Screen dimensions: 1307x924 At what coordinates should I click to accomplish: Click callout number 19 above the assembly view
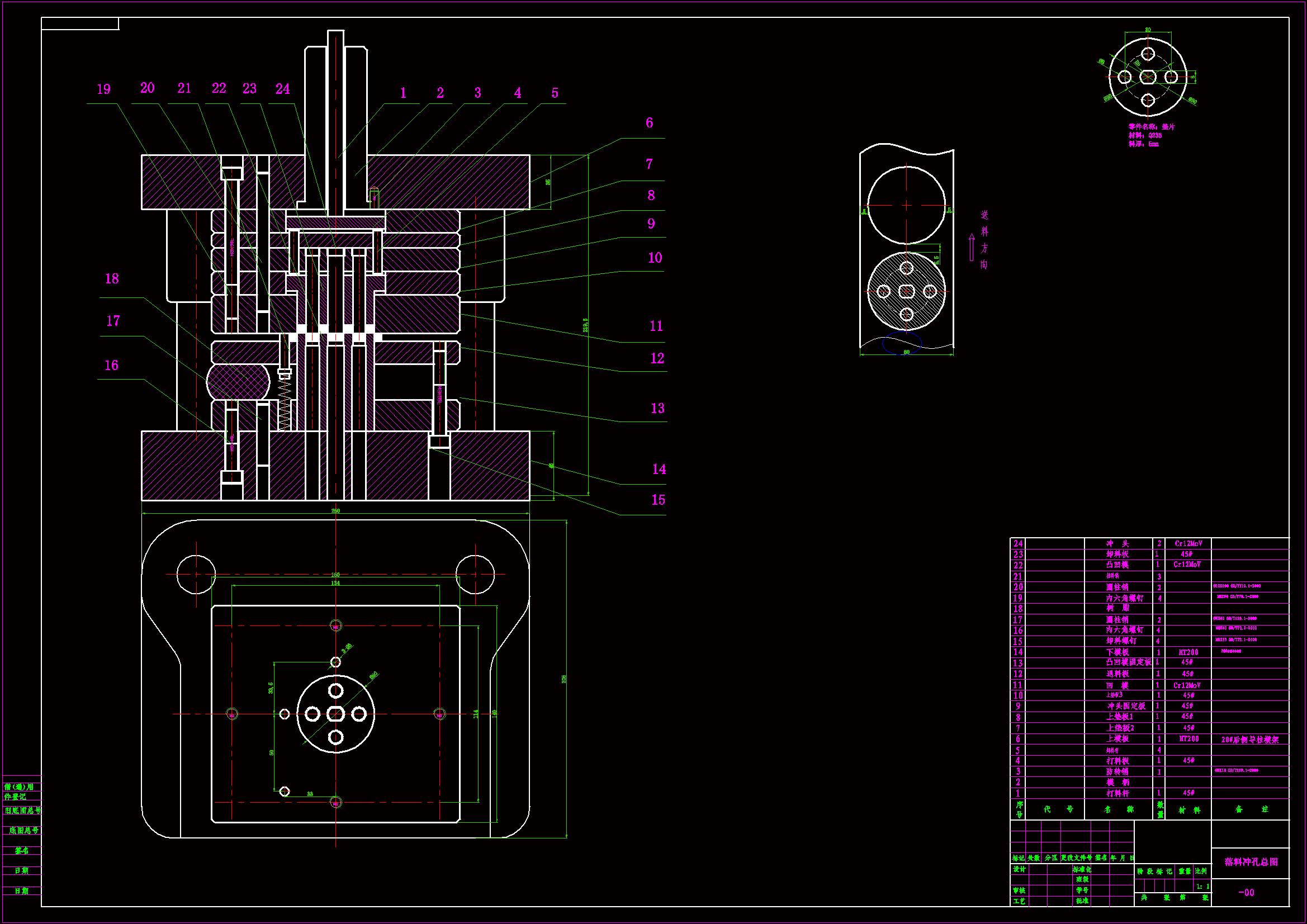[103, 89]
